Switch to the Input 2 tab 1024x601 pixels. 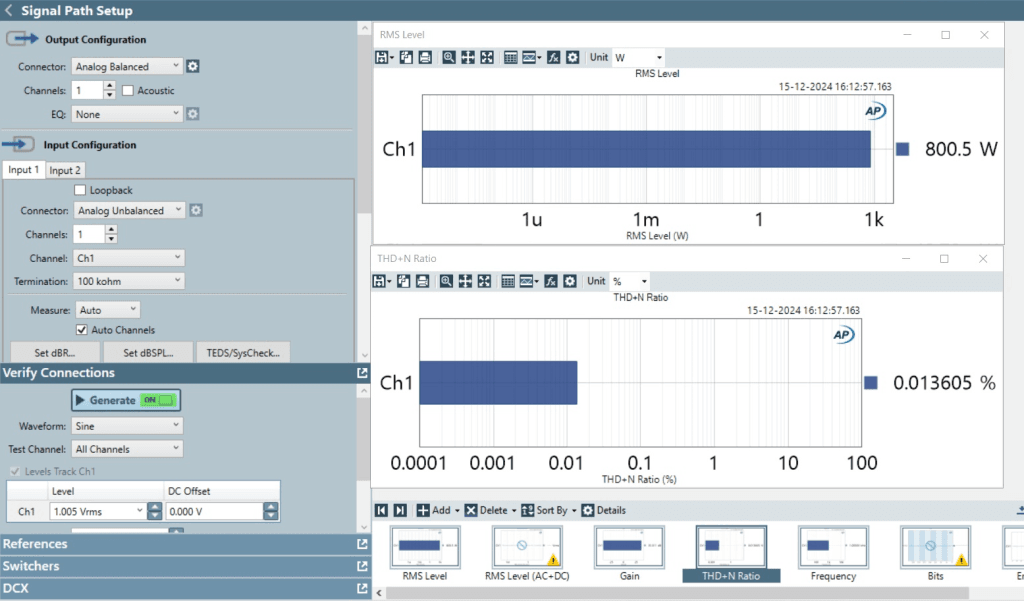coord(65,170)
